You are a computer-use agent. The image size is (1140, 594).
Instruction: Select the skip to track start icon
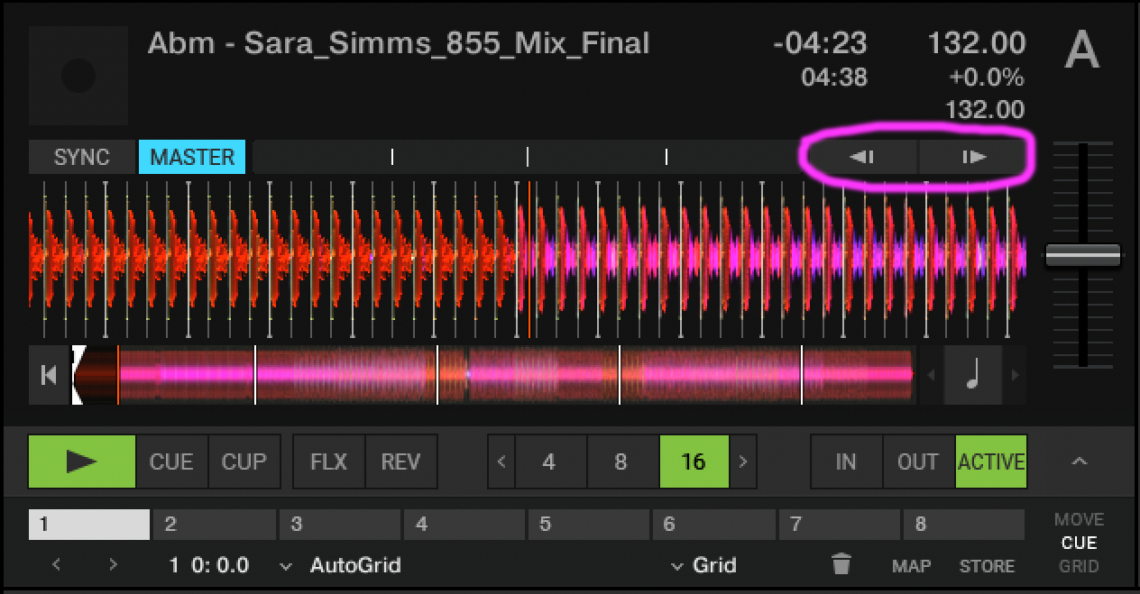pos(47,375)
